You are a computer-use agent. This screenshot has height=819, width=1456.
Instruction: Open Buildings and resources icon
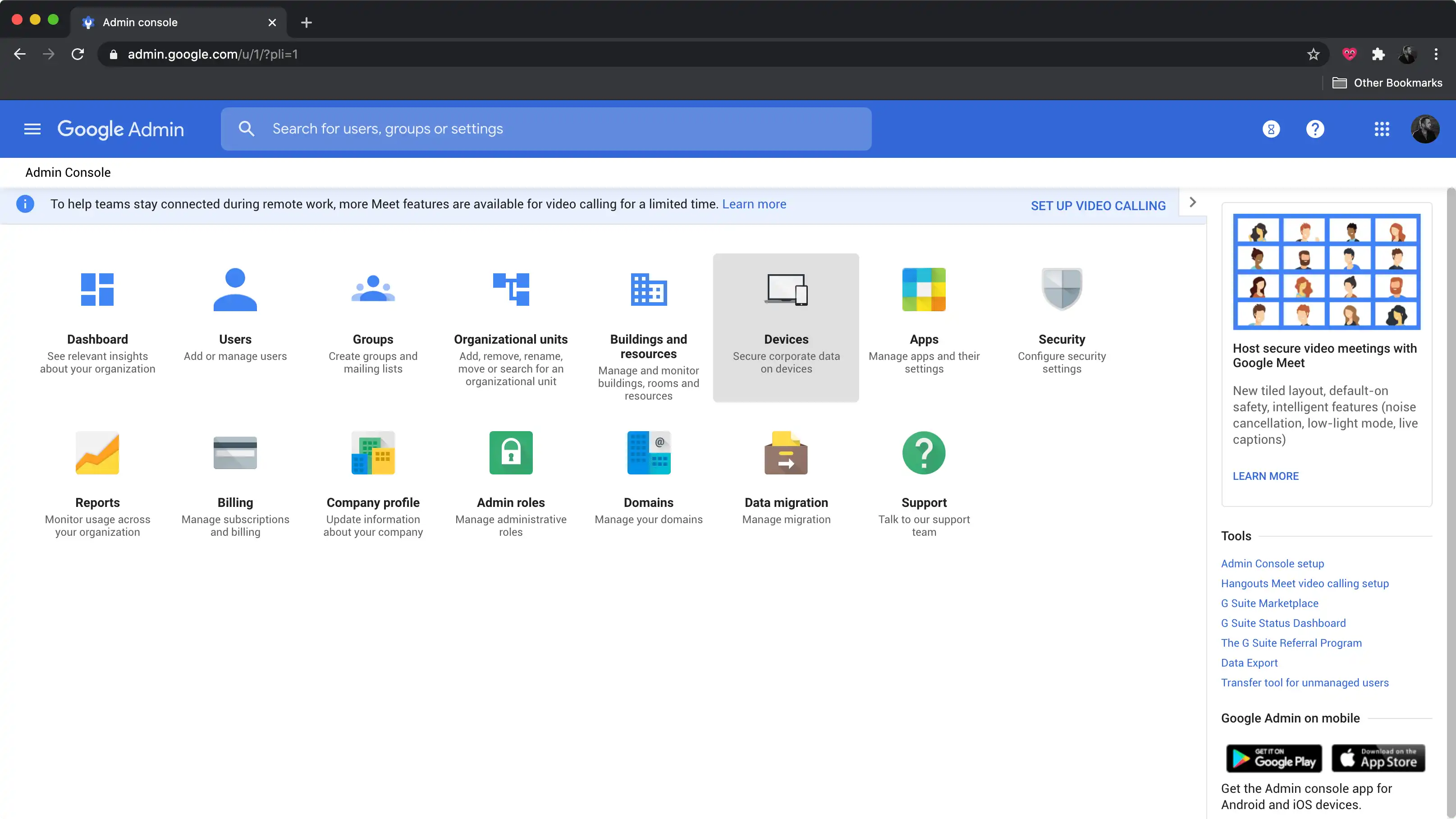pyautogui.click(x=649, y=290)
